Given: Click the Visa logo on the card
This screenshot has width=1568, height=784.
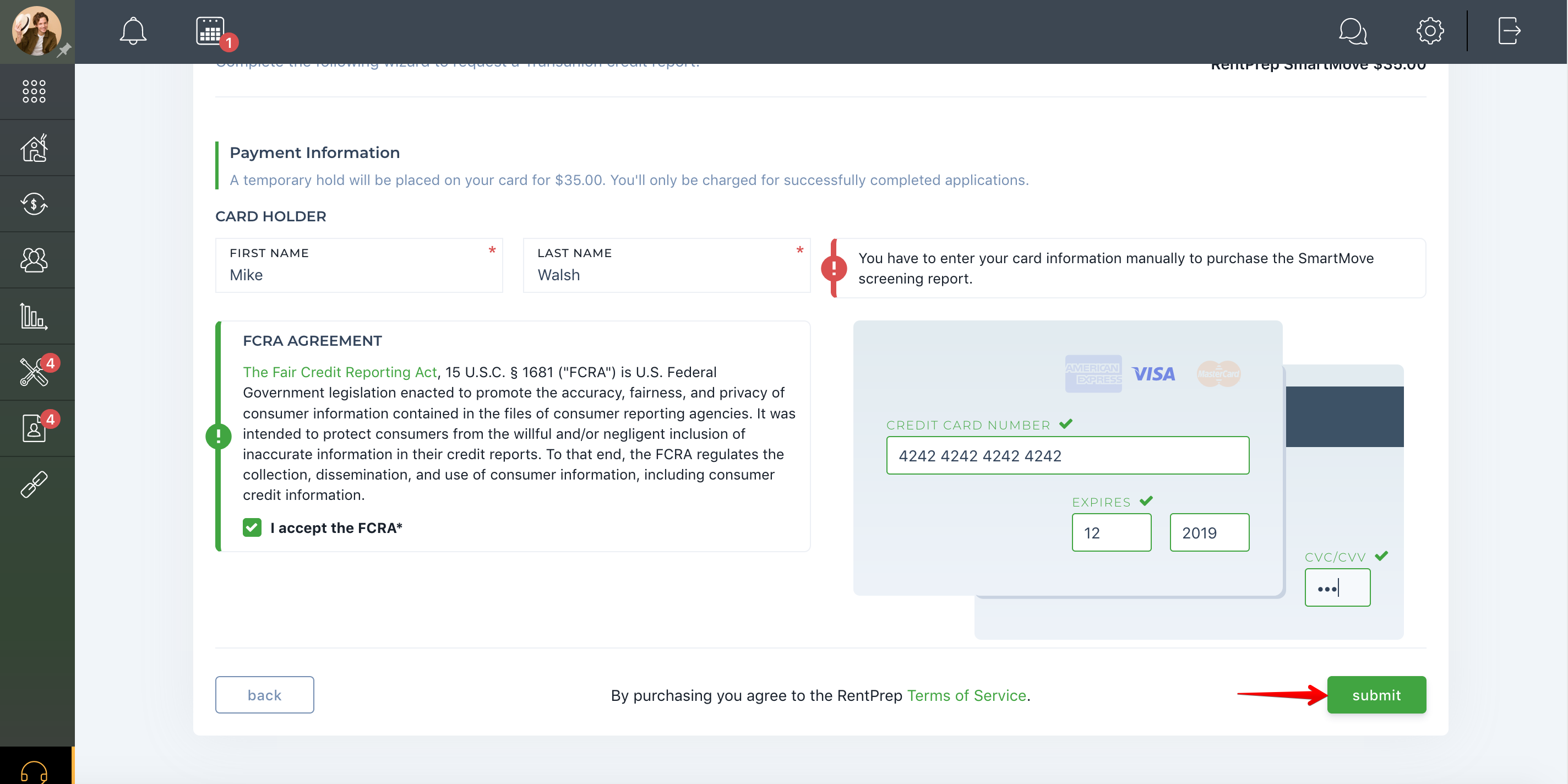Looking at the screenshot, I should (1153, 374).
